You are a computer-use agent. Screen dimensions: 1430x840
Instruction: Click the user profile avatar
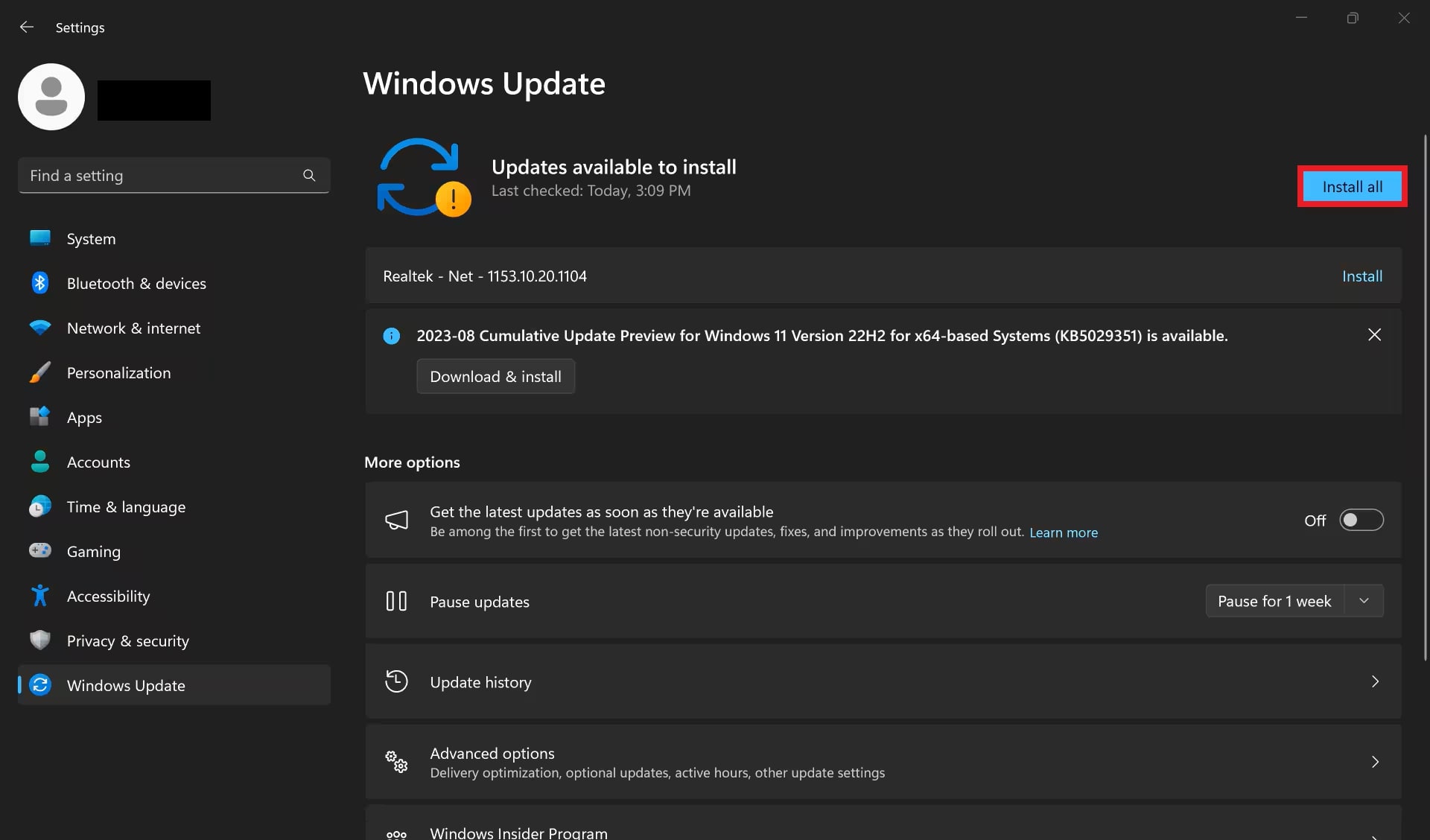tap(51, 97)
